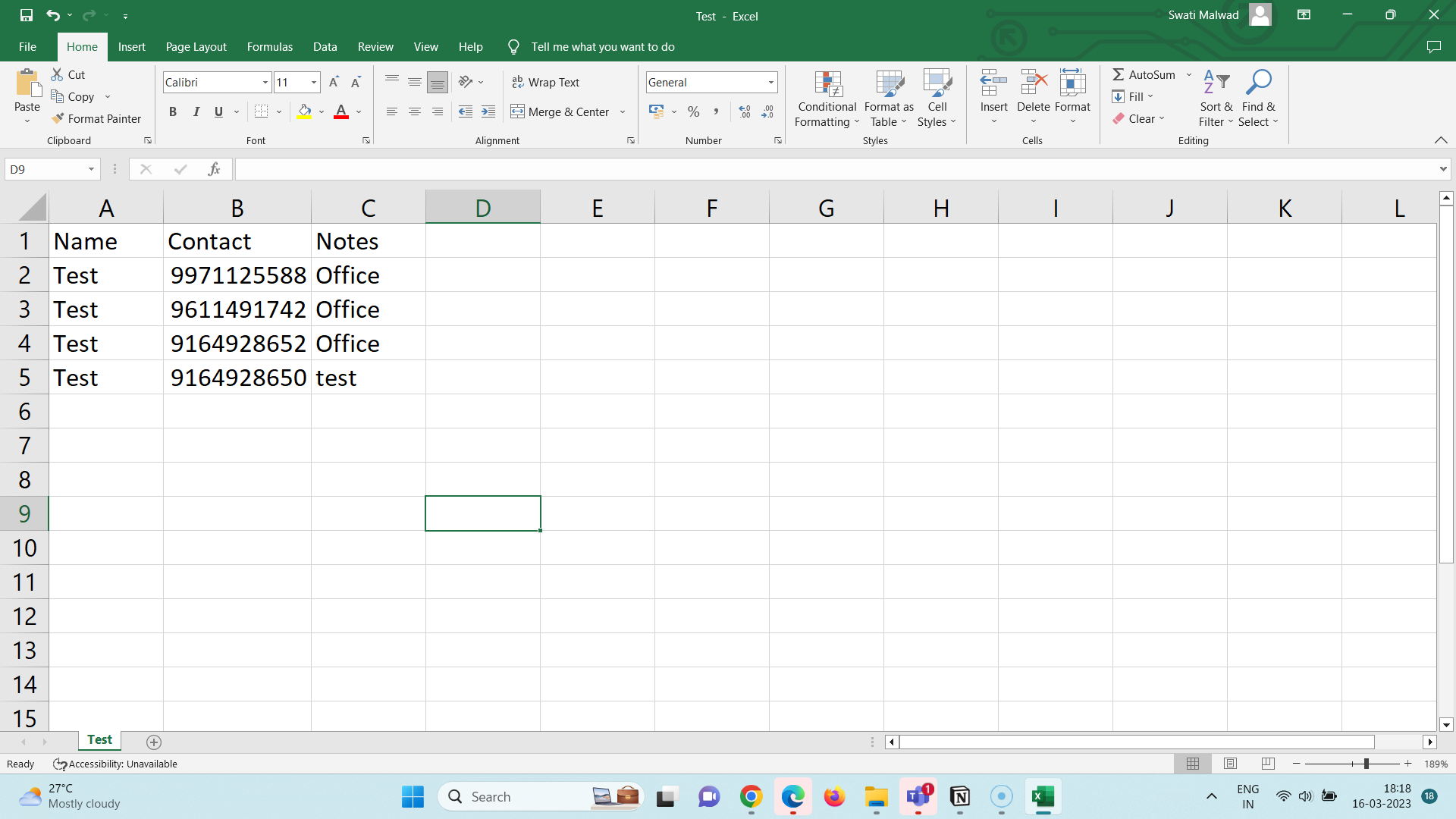Add new sheet with plus icon

[x=154, y=742]
